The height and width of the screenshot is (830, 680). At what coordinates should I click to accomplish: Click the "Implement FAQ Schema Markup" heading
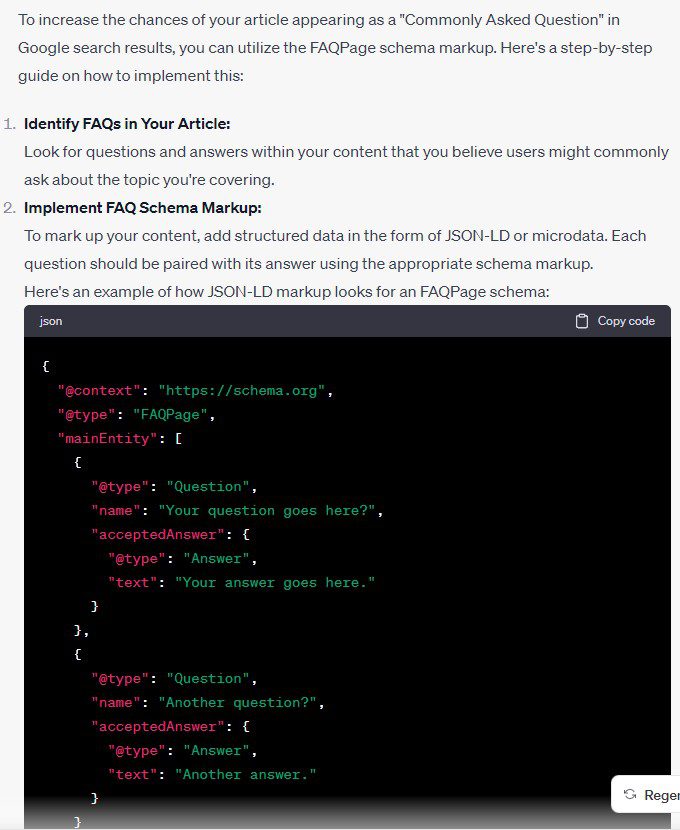(x=143, y=208)
